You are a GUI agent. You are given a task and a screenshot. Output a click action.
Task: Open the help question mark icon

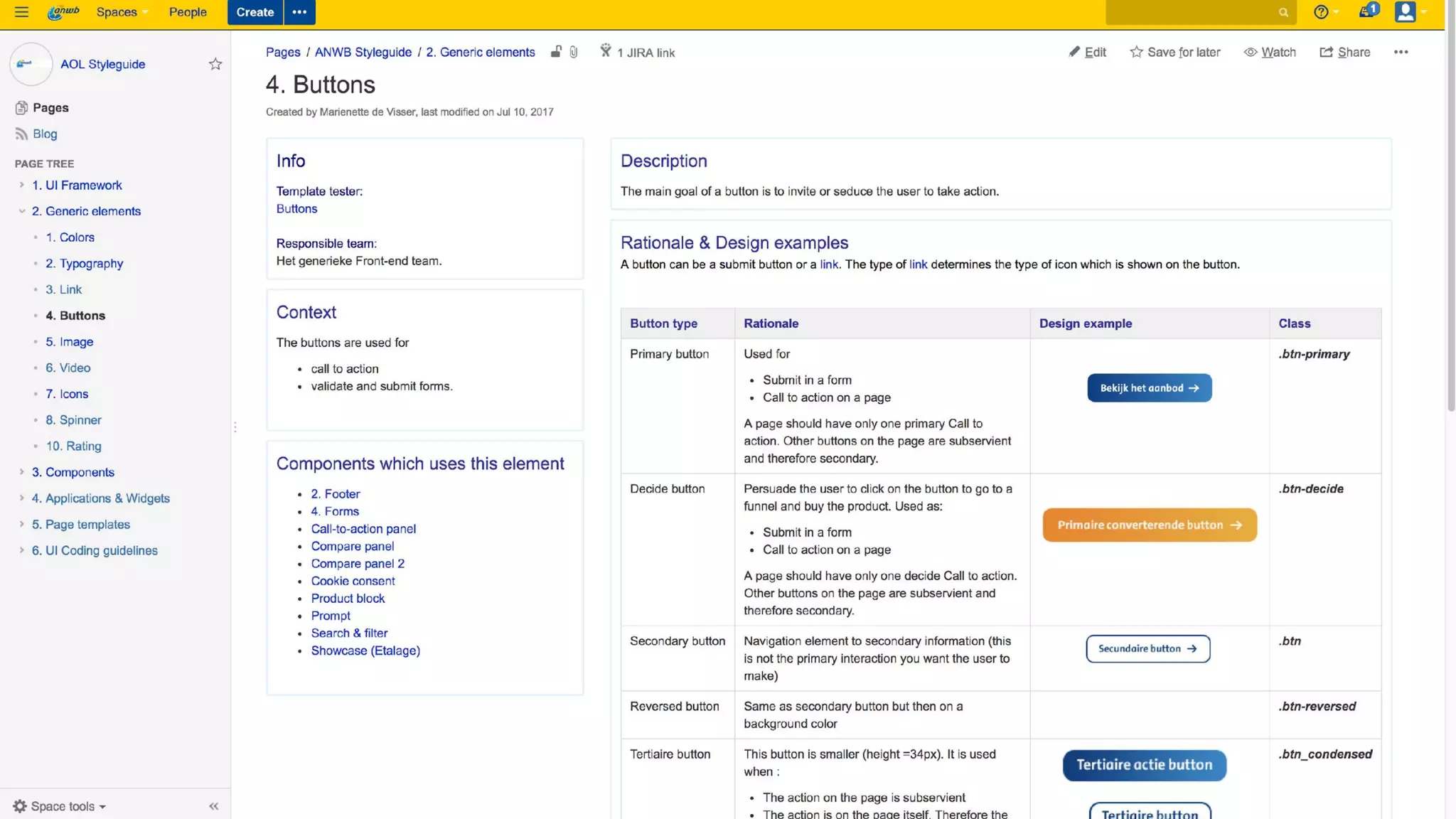pos(1321,12)
